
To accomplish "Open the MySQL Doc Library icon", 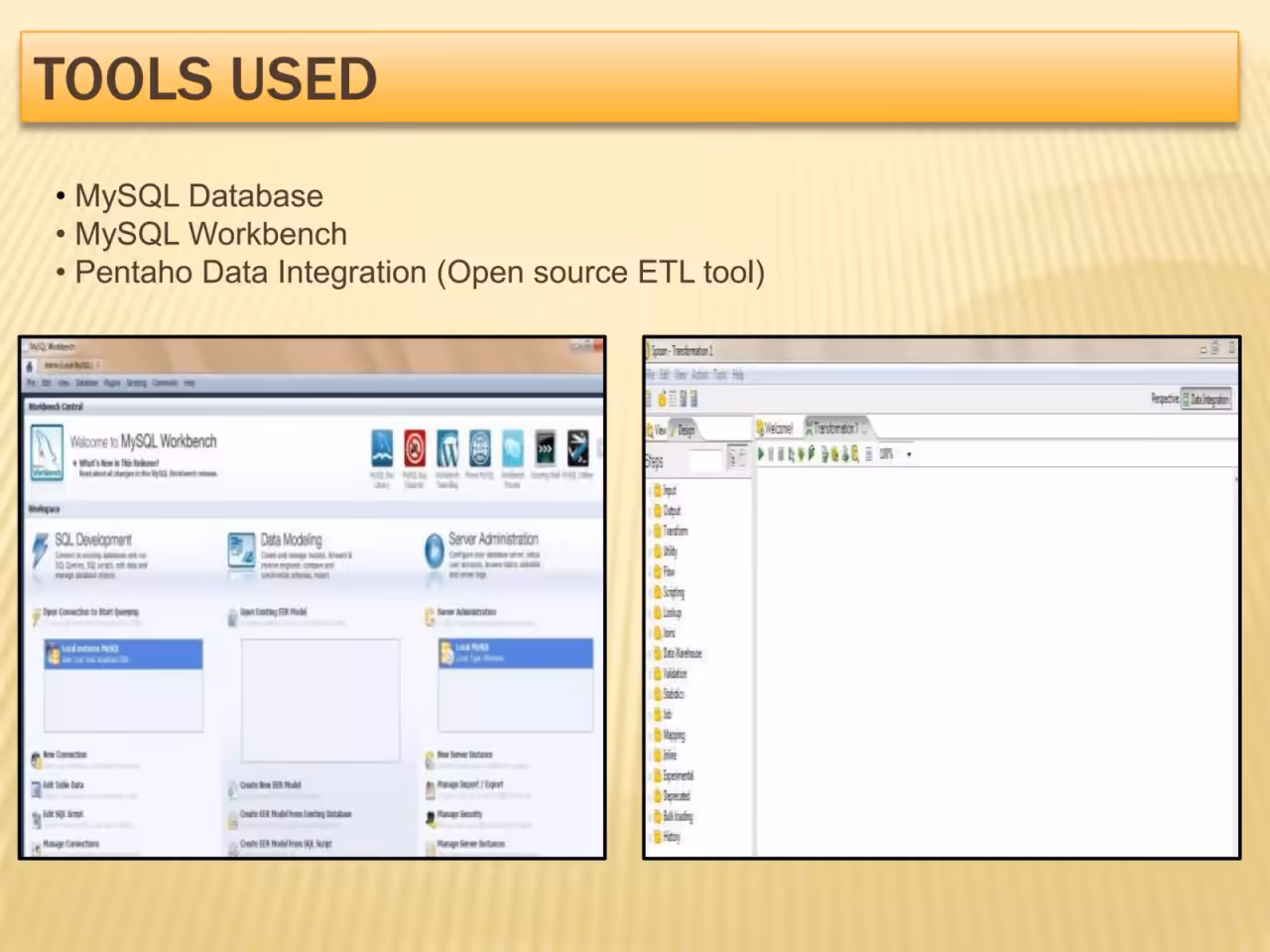I will [382, 448].
